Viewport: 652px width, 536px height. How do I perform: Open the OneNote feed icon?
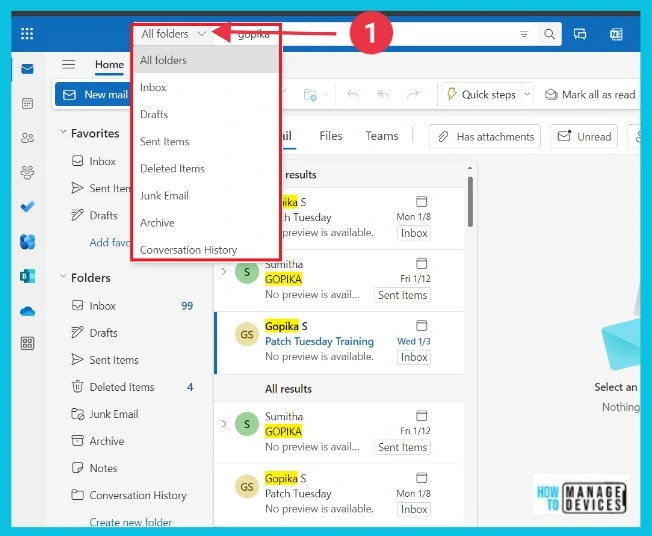point(616,34)
